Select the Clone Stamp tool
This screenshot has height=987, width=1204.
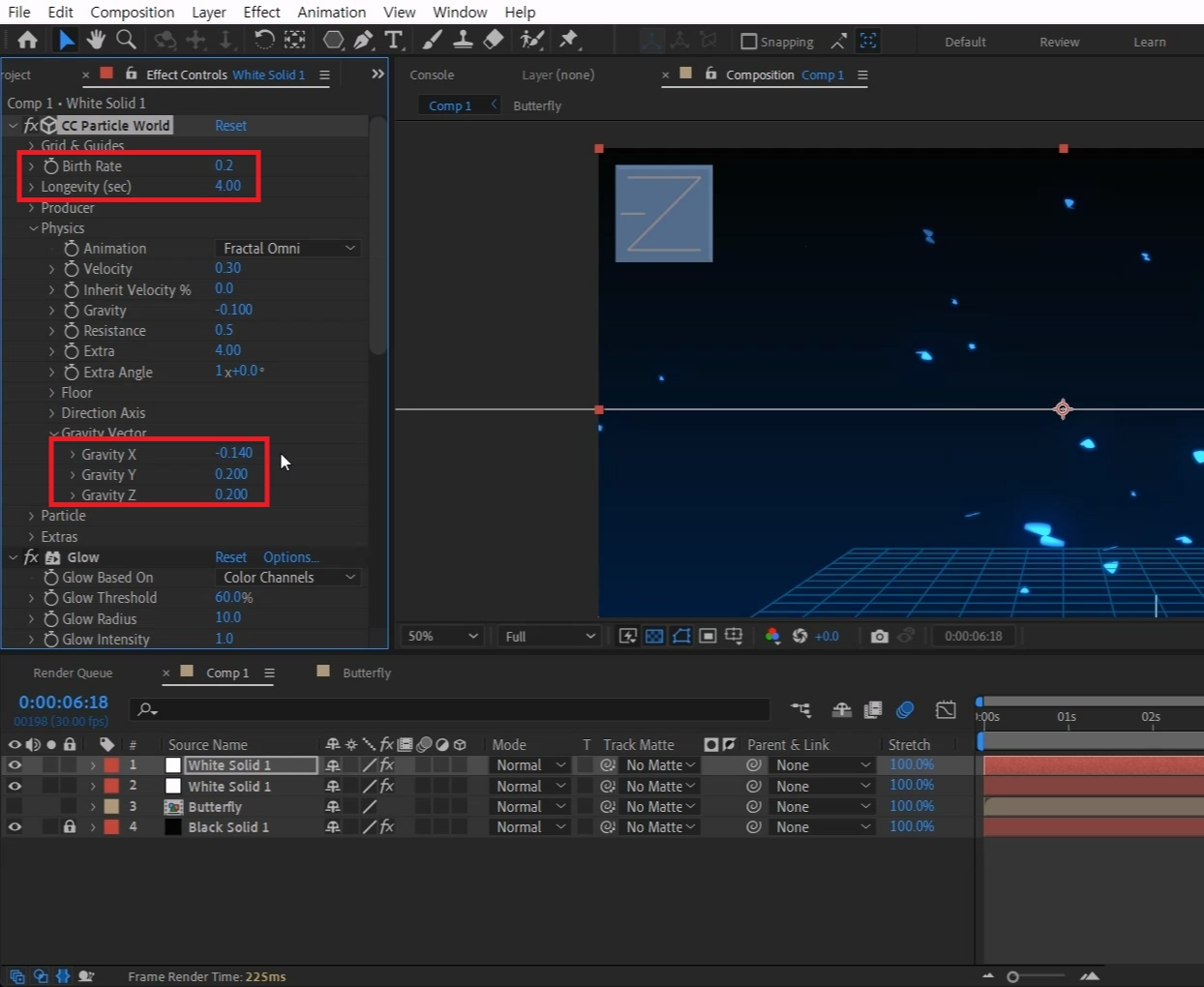[x=464, y=40]
